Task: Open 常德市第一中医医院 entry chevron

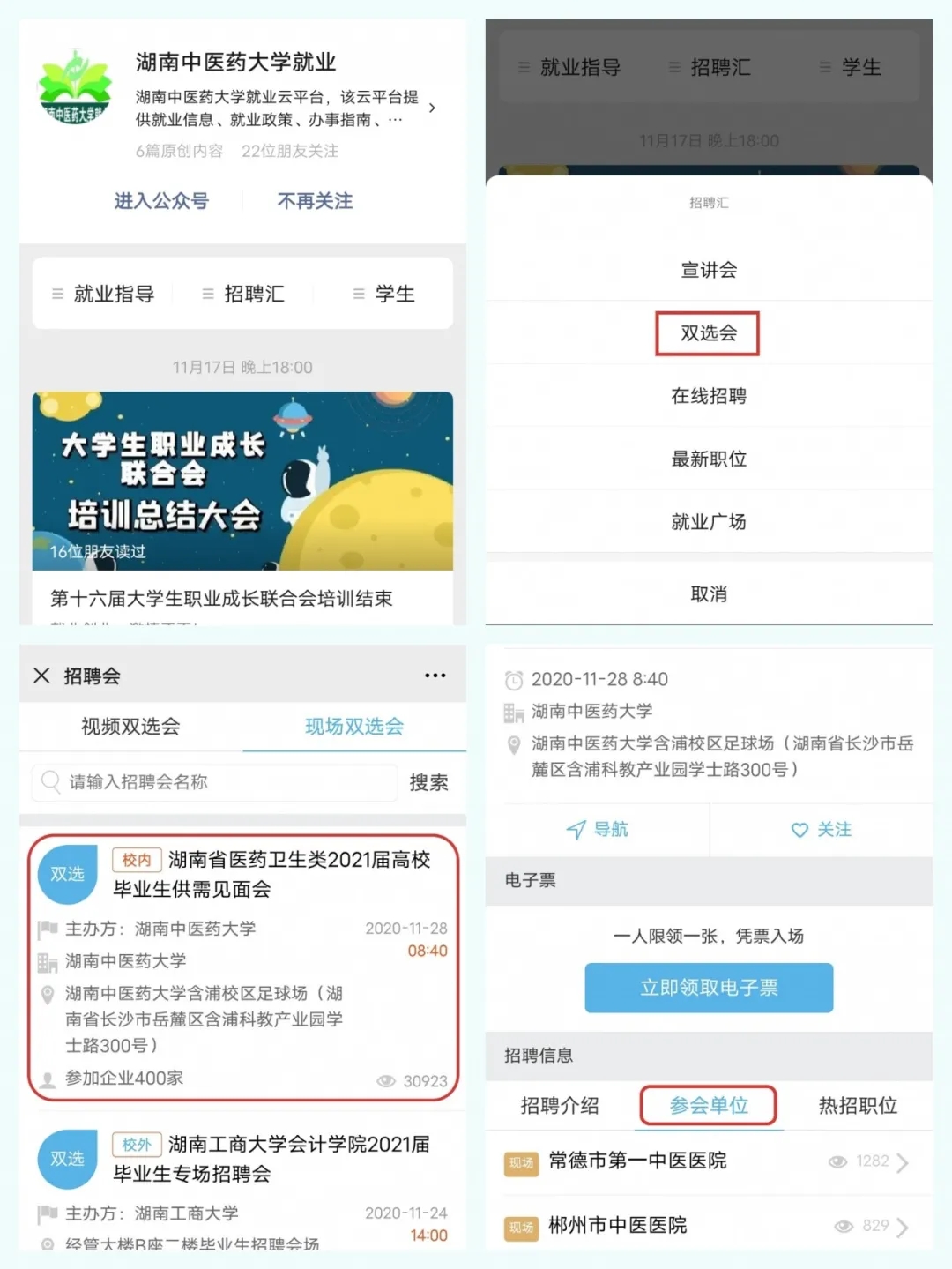Action: (x=902, y=1162)
